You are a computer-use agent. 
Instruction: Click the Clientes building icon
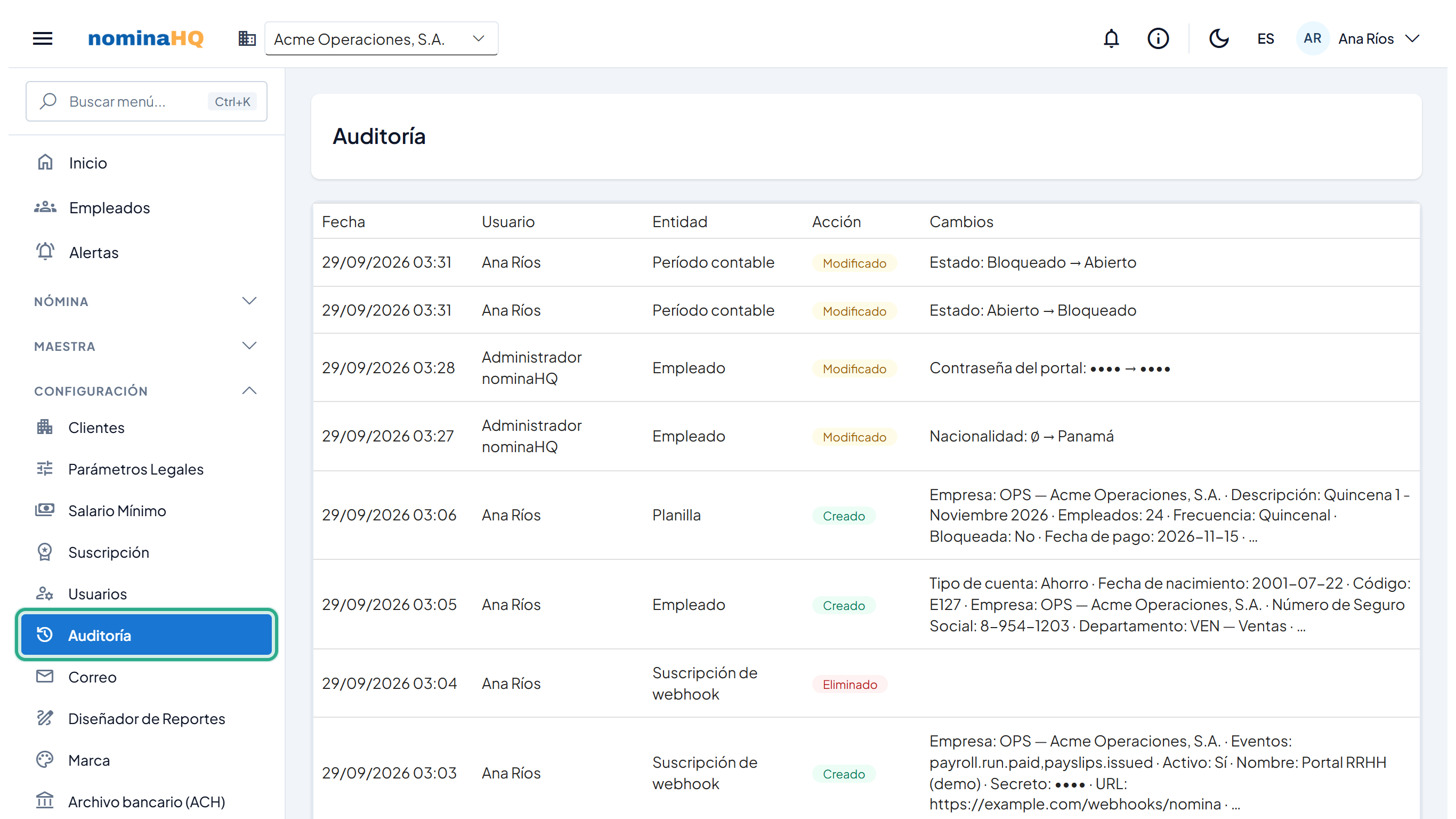(x=45, y=427)
